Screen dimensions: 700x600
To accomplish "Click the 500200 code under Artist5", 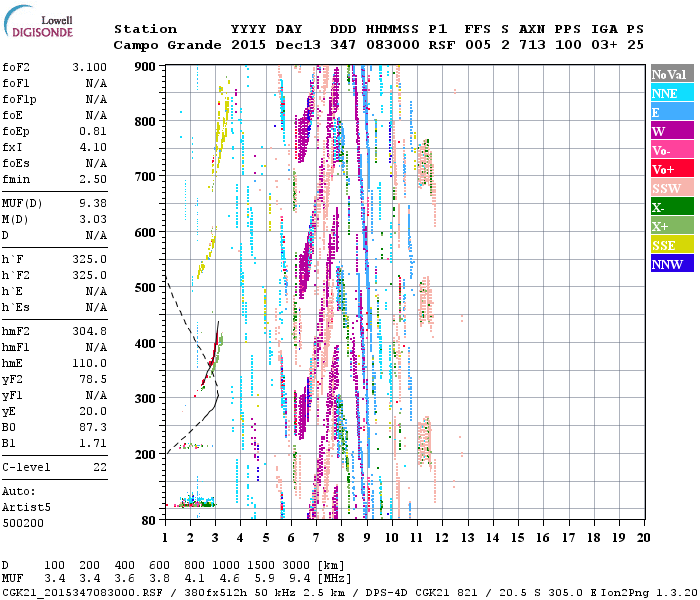I will [x=23, y=523].
